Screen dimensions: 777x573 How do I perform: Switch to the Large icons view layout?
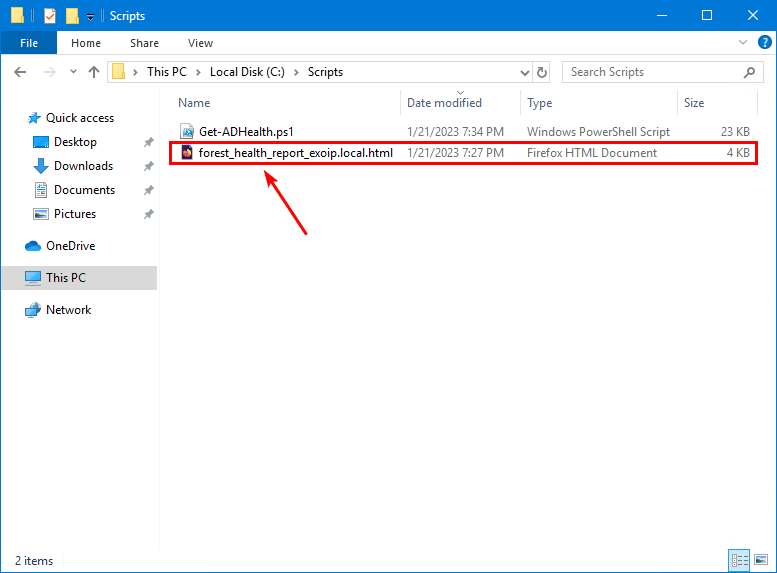click(761, 561)
